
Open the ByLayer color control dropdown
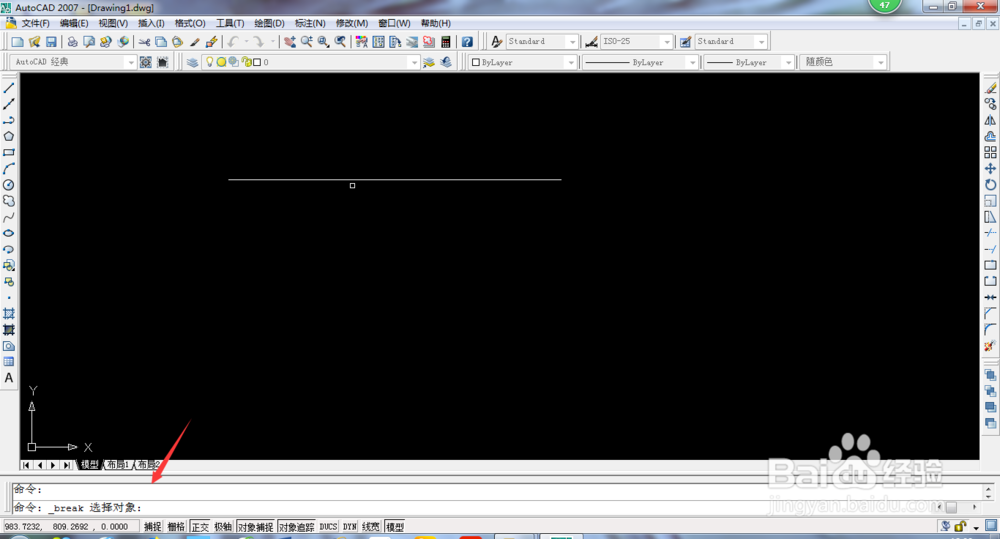pos(571,63)
